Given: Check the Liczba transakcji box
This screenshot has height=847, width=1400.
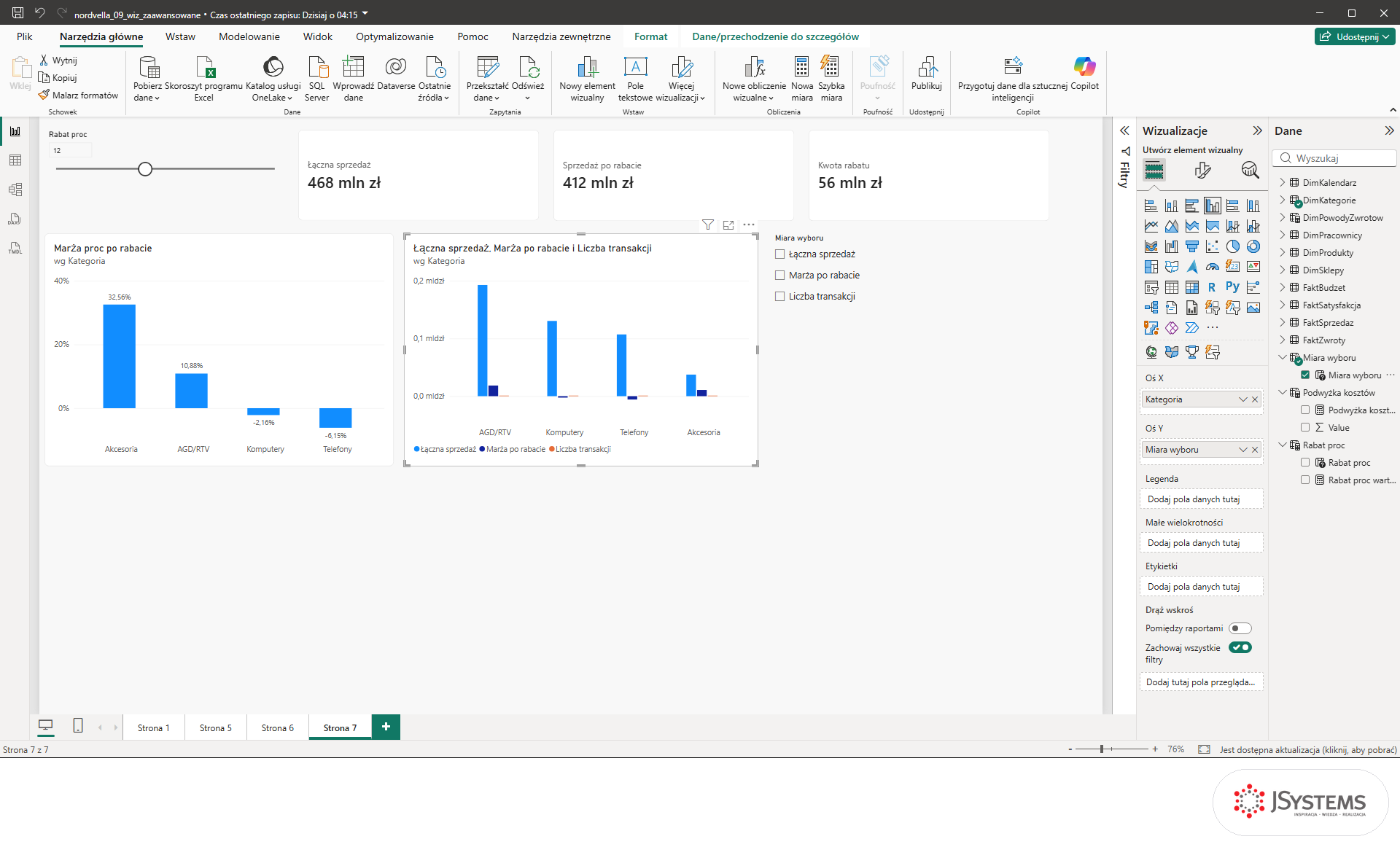Looking at the screenshot, I should [780, 297].
